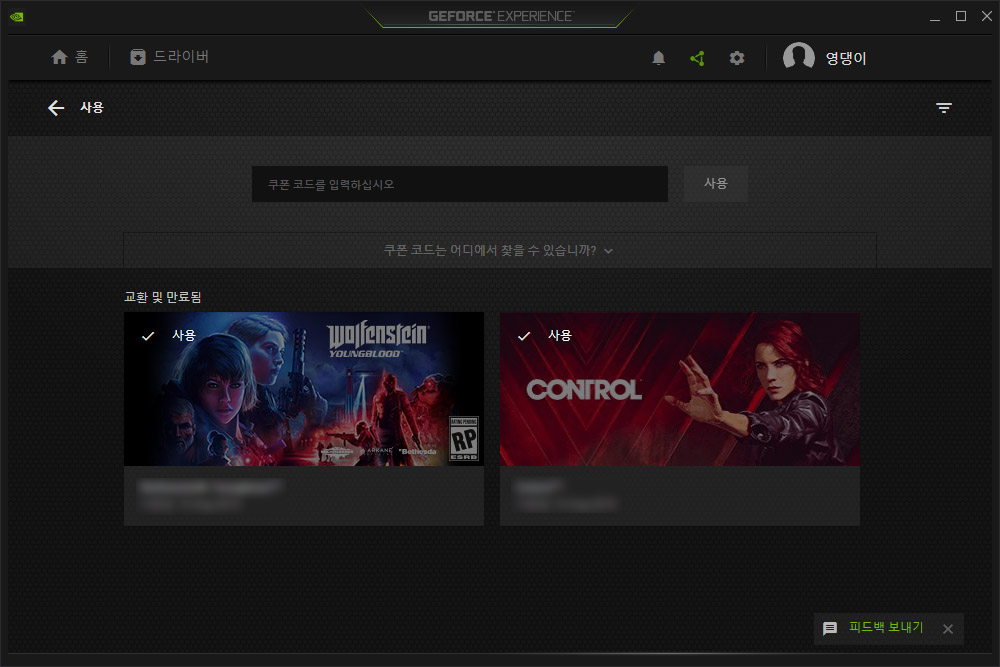
Task: Open account name 영댕이
Action: pos(846,59)
